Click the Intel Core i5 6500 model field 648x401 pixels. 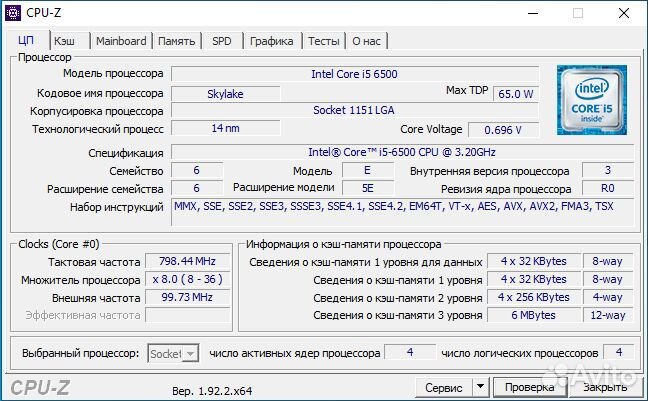pyautogui.click(x=355, y=74)
